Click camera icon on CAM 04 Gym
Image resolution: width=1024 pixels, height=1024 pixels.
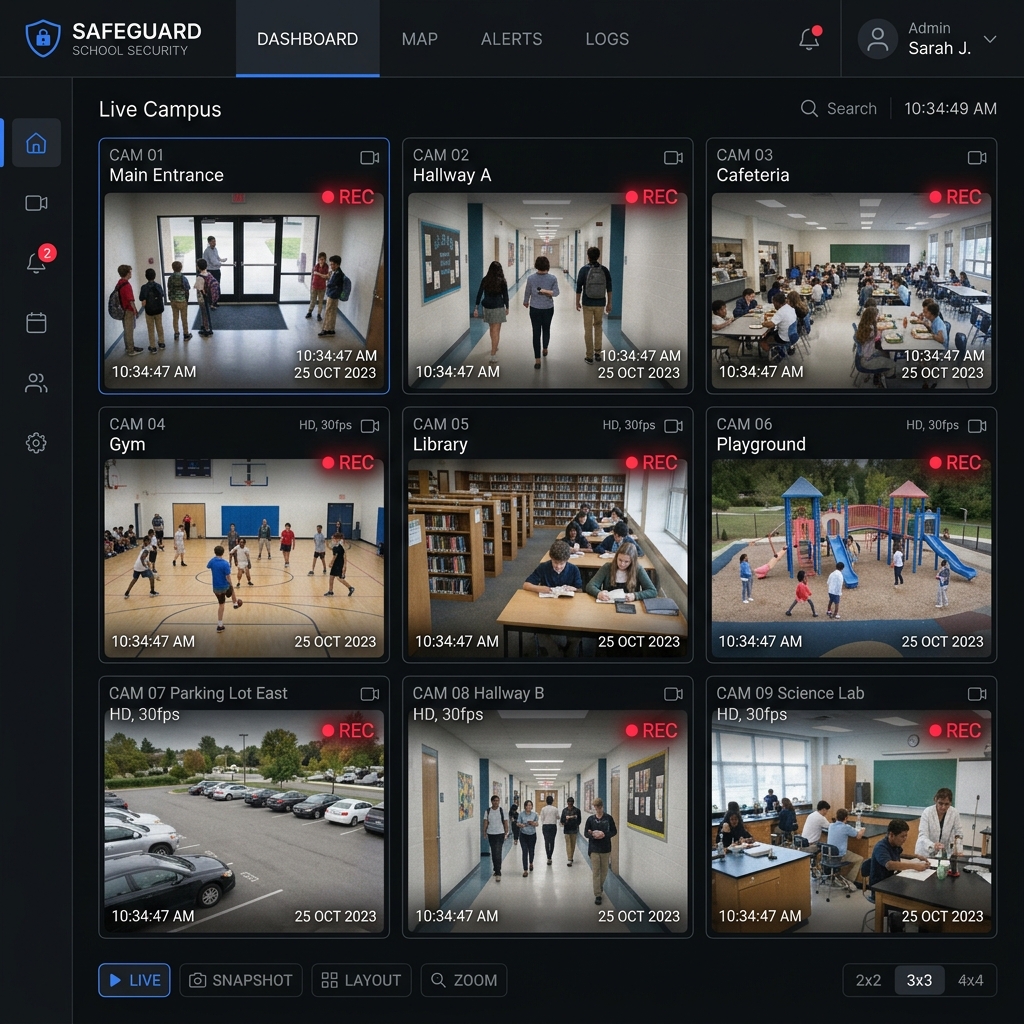370,426
